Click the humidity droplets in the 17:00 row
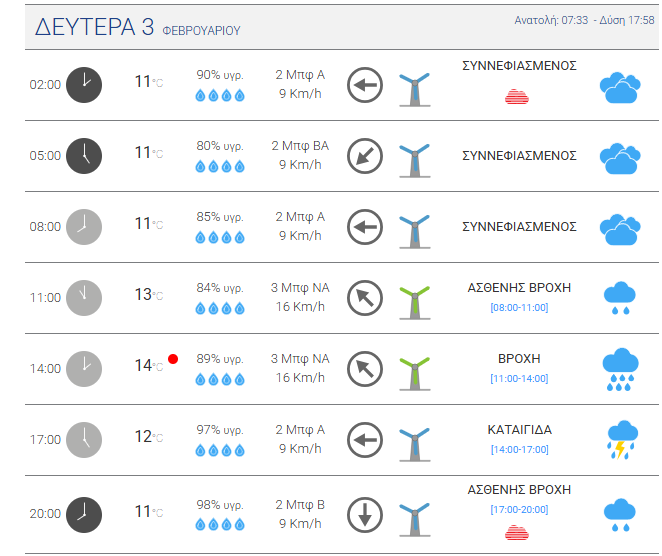The image size is (662, 556). [x=219, y=451]
